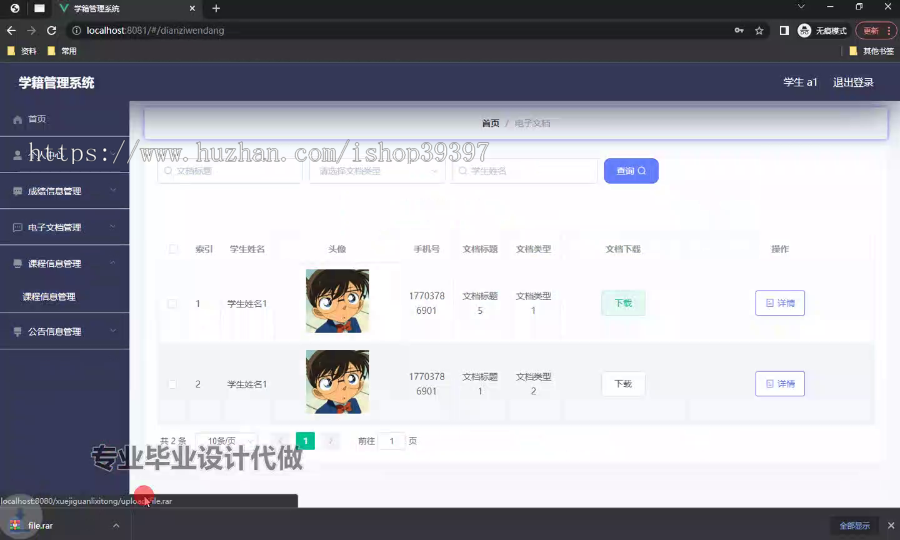Bookmark this page with the star icon

point(759,30)
